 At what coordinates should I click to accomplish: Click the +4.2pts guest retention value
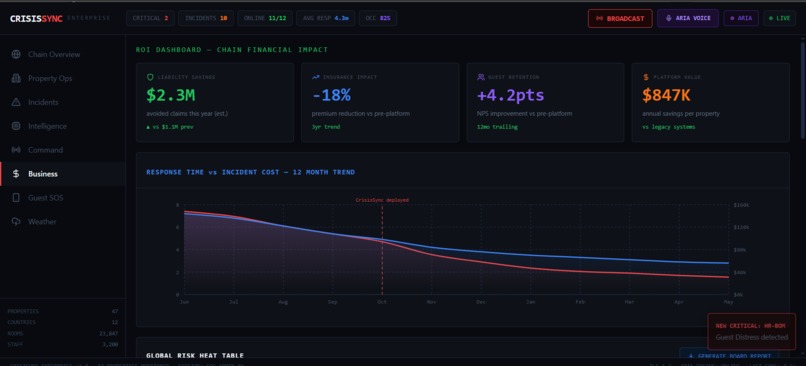click(510, 95)
